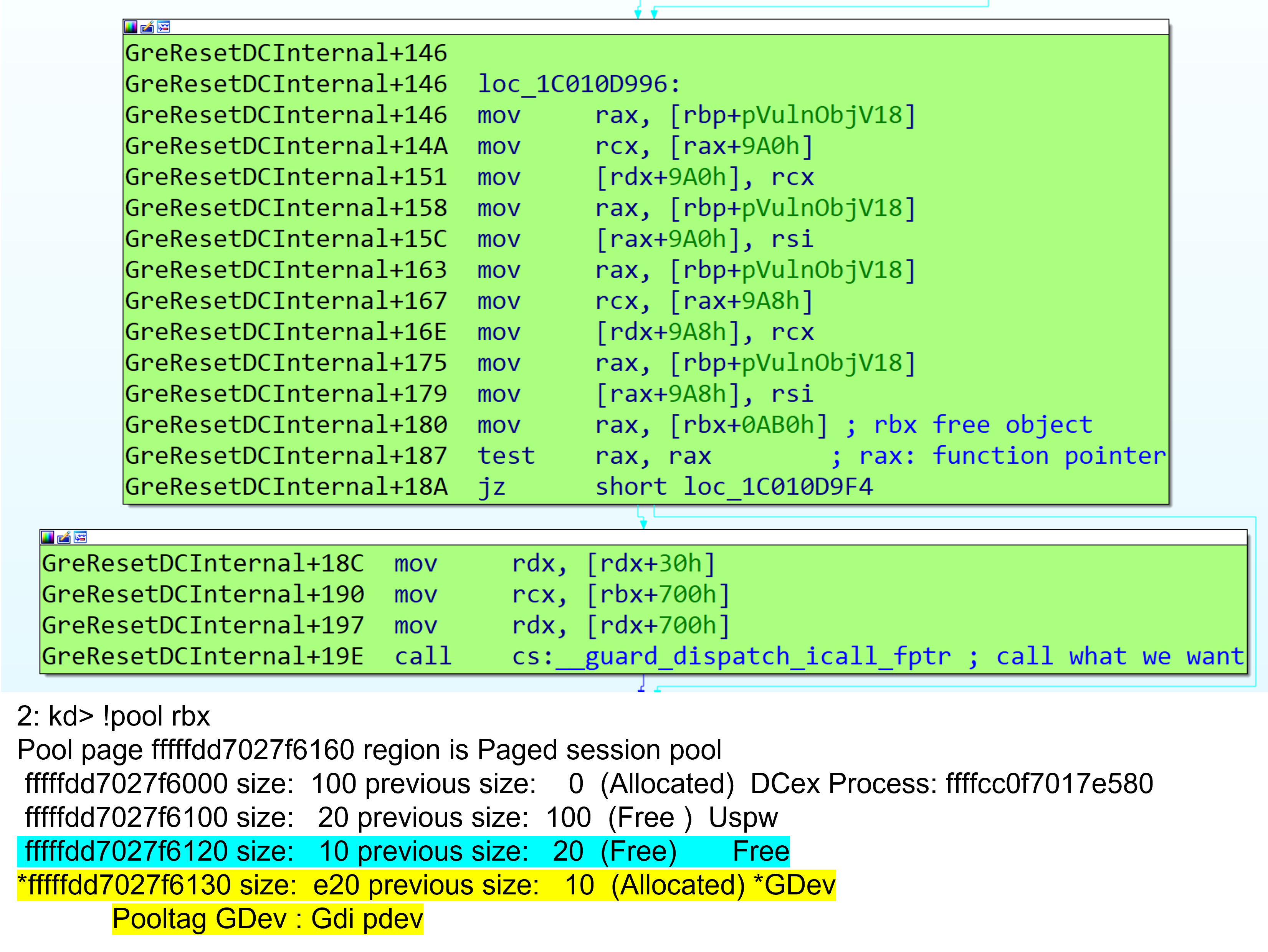The image size is (1268, 952).
Task: Click instruction line at GreResetDCInternal+151
Action: coord(470,177)
